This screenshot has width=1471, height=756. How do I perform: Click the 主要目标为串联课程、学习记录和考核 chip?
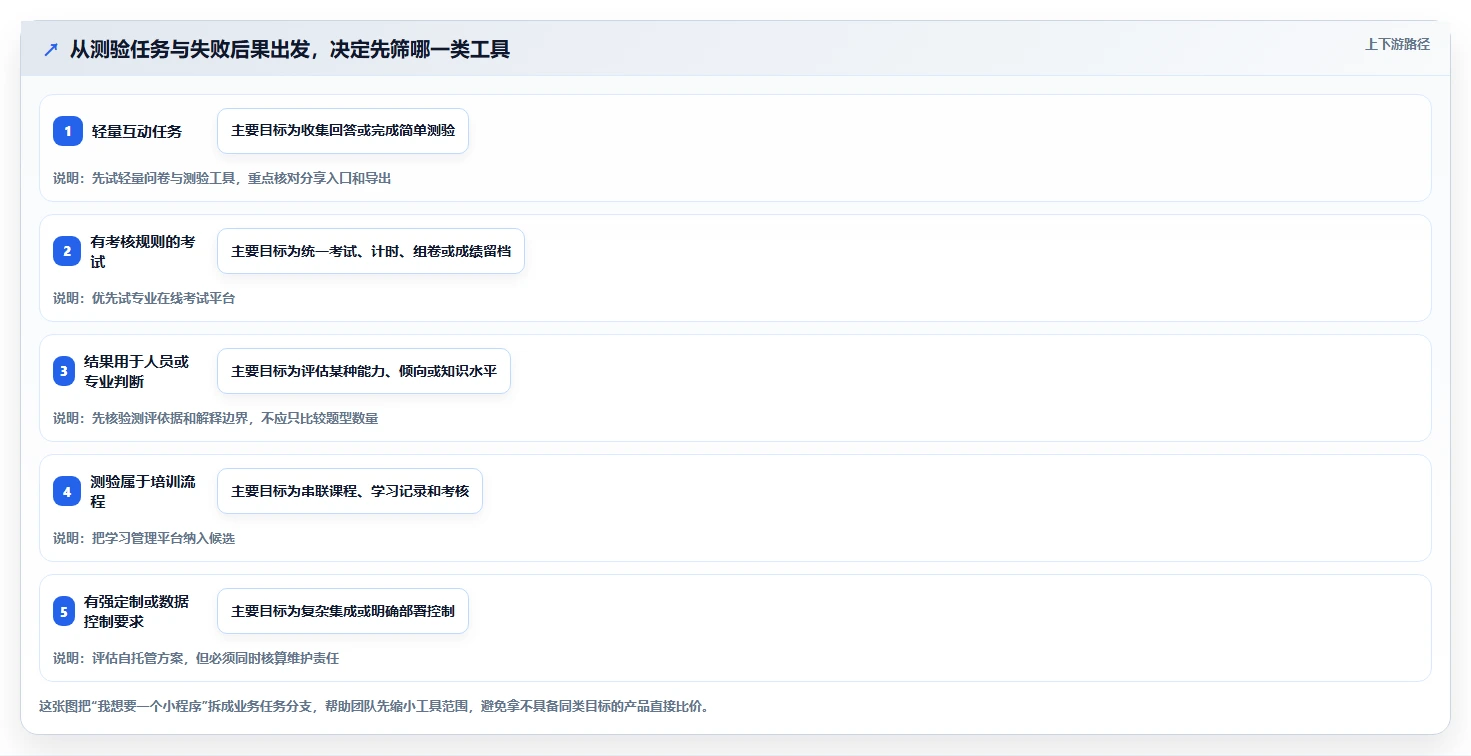point(350,491)
